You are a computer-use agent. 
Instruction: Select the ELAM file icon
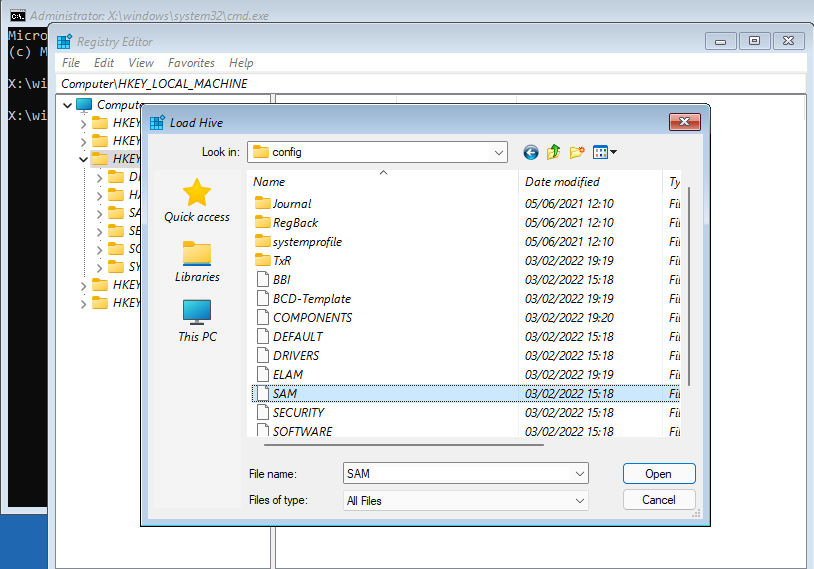[x=263, y=374]
